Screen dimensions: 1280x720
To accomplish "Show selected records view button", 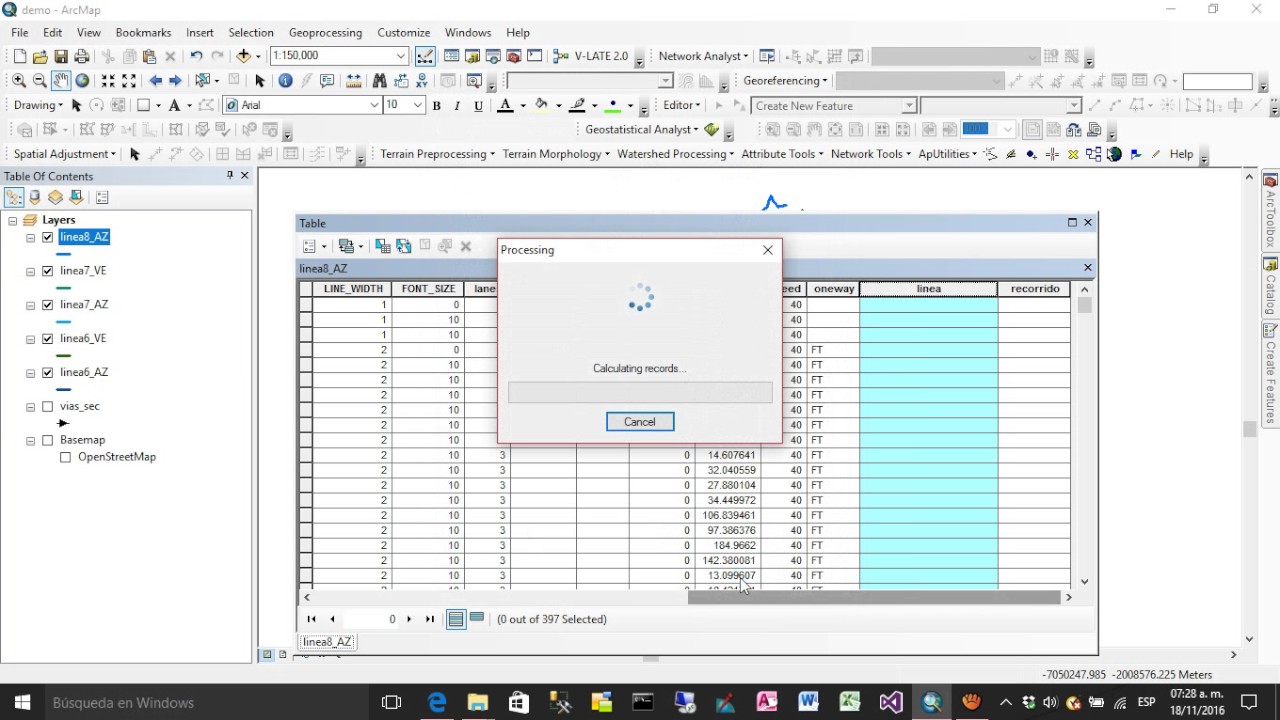I will tap(477, 619).
